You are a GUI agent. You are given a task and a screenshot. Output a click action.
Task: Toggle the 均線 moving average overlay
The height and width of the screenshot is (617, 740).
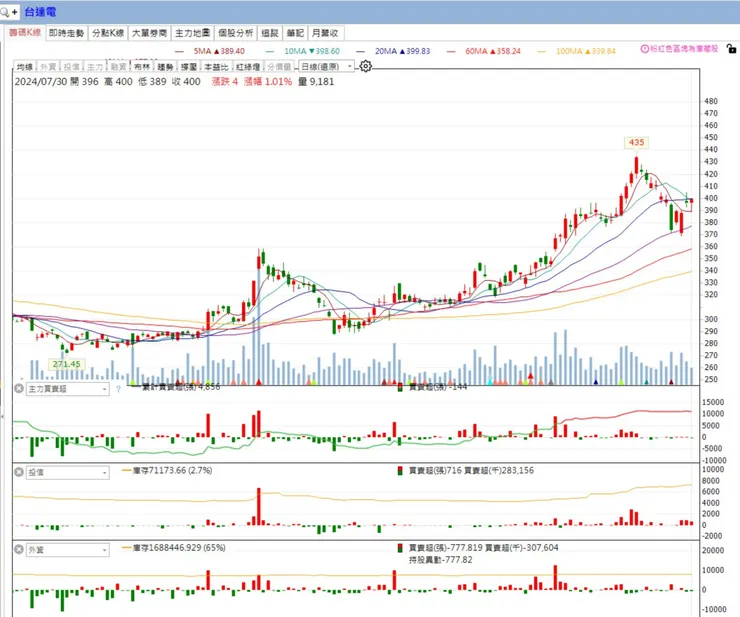(25, 67)
